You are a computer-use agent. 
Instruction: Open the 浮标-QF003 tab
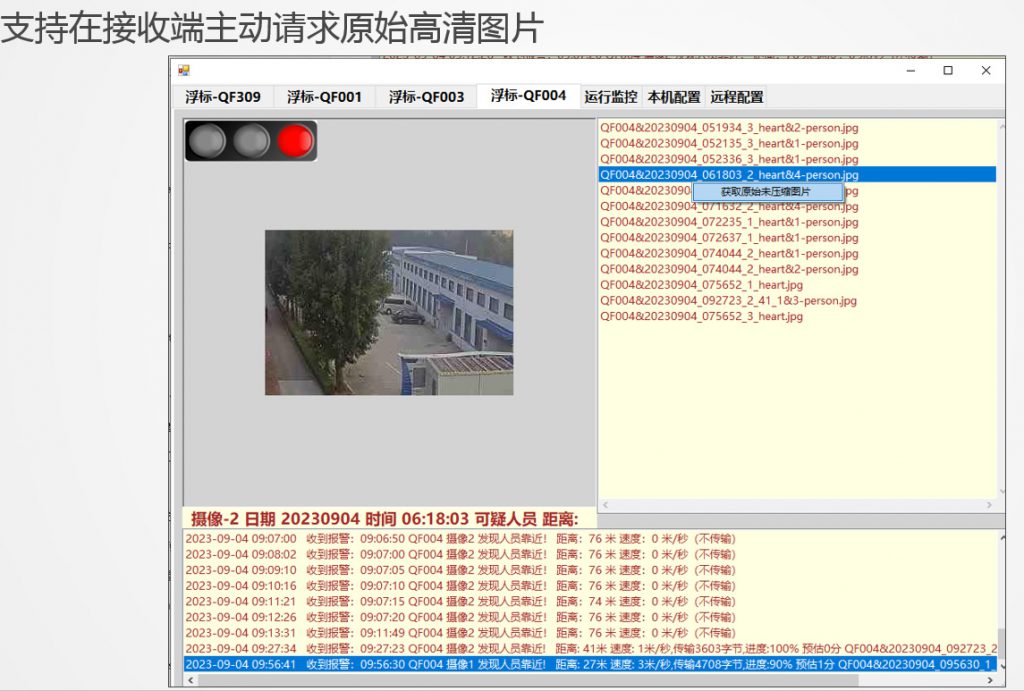coord(426,97)
